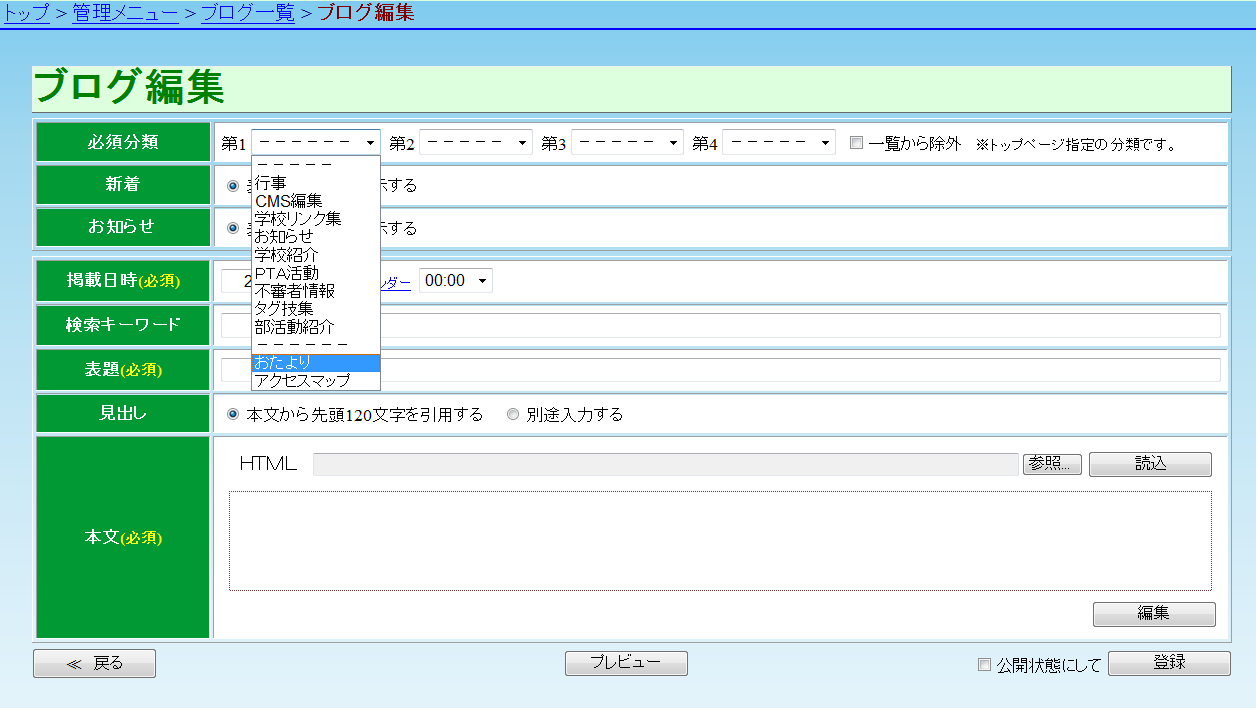Choose CMS編集 from the list
The width and height of the screenshot is (1256, 708).
click(316, 201)
